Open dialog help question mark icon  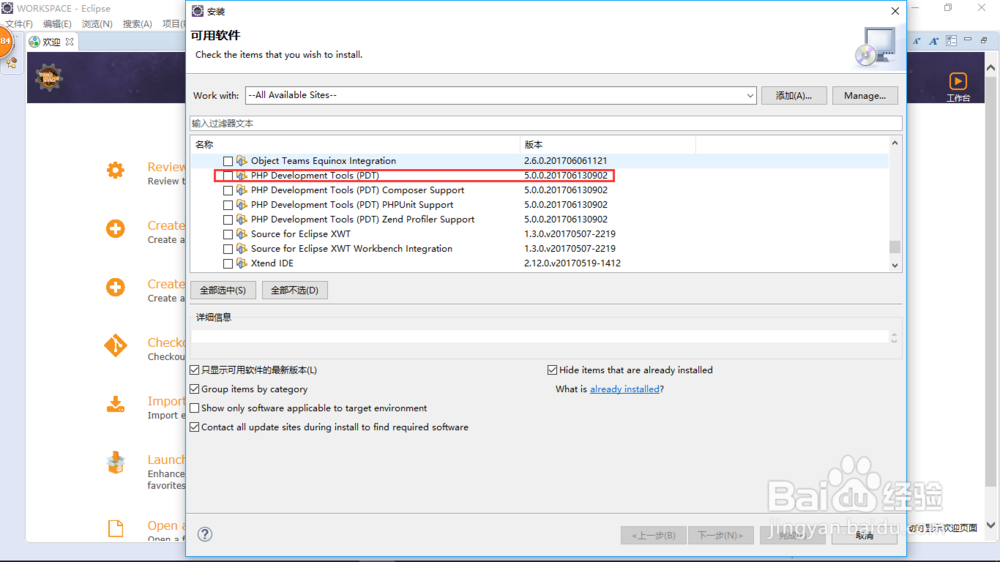[205, 535]
